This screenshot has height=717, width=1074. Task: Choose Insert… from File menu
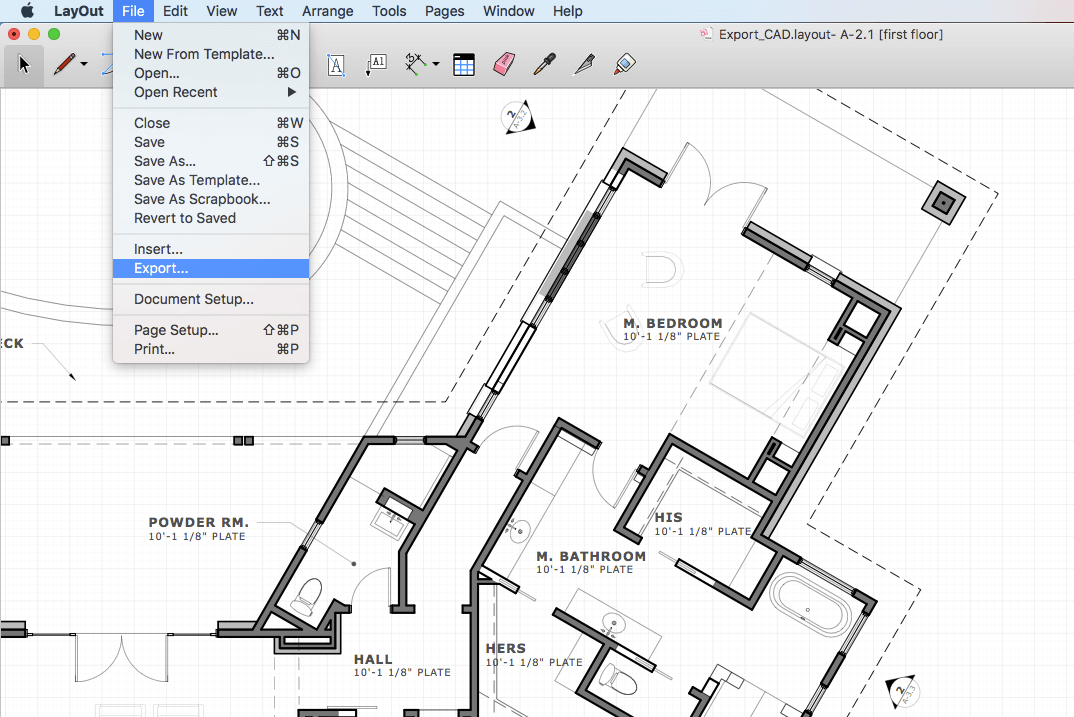click(211, 249)
